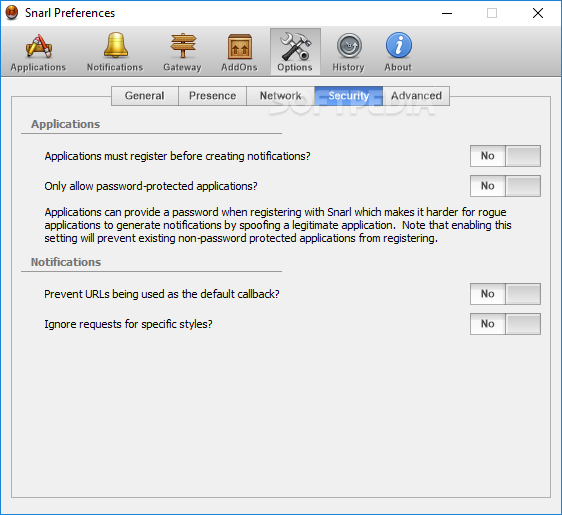Toggle 'Only allow password-protected applications'

point(505,186)
